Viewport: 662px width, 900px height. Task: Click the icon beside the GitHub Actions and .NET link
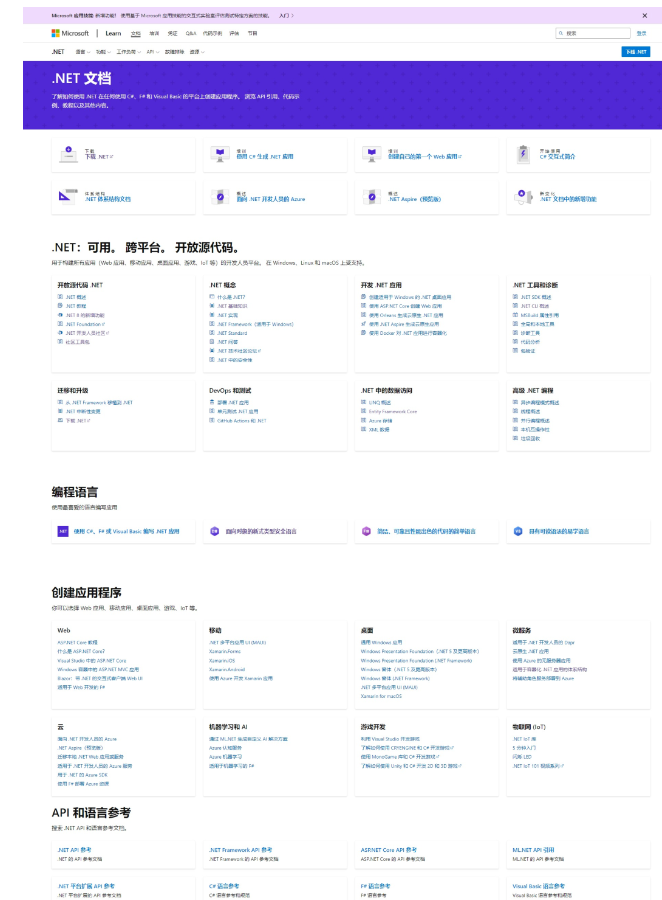(212, 421)
